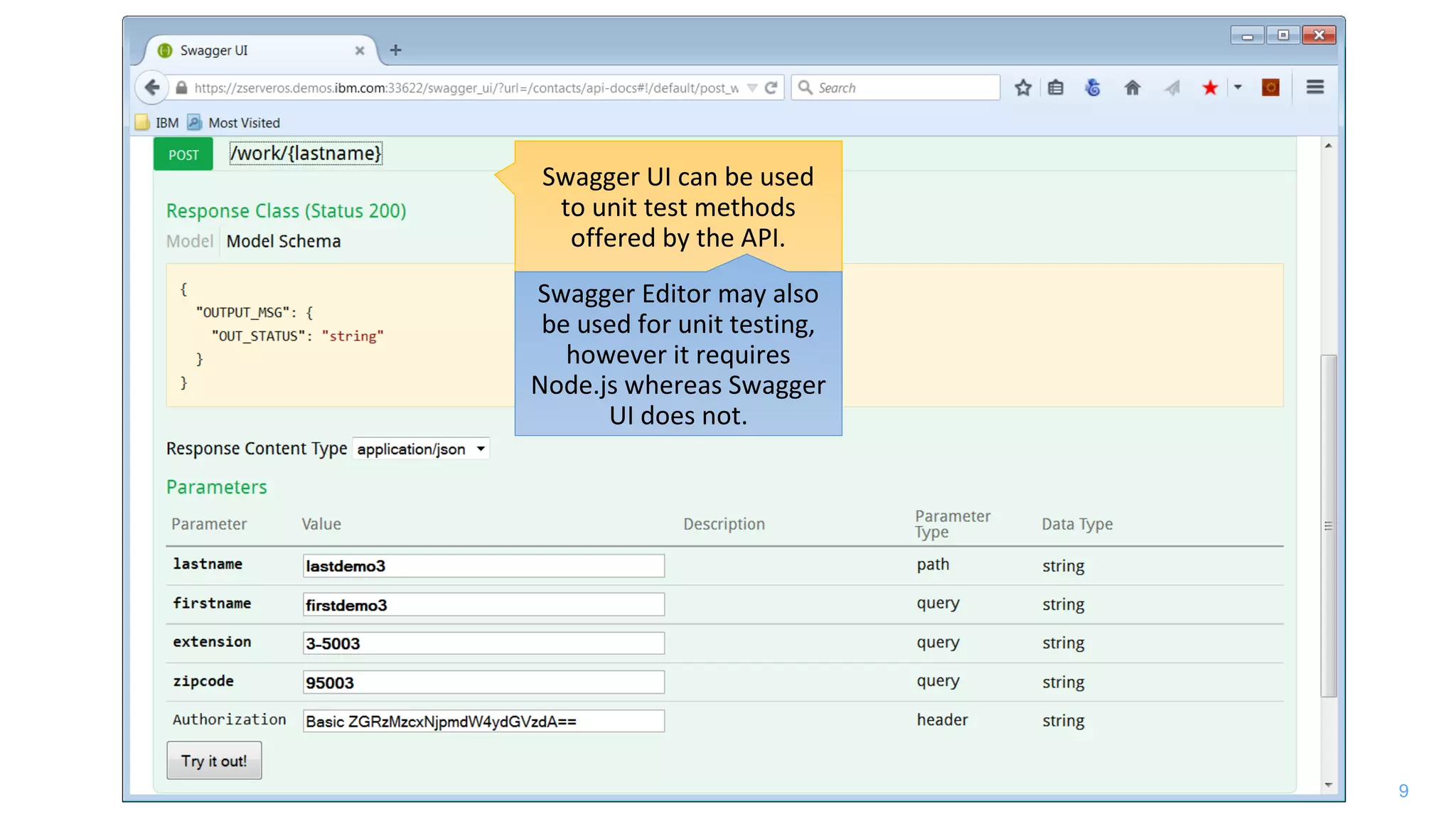Click the zipcode value field
The width and height of the screenshot is (1456, 819).
point(483,682)
